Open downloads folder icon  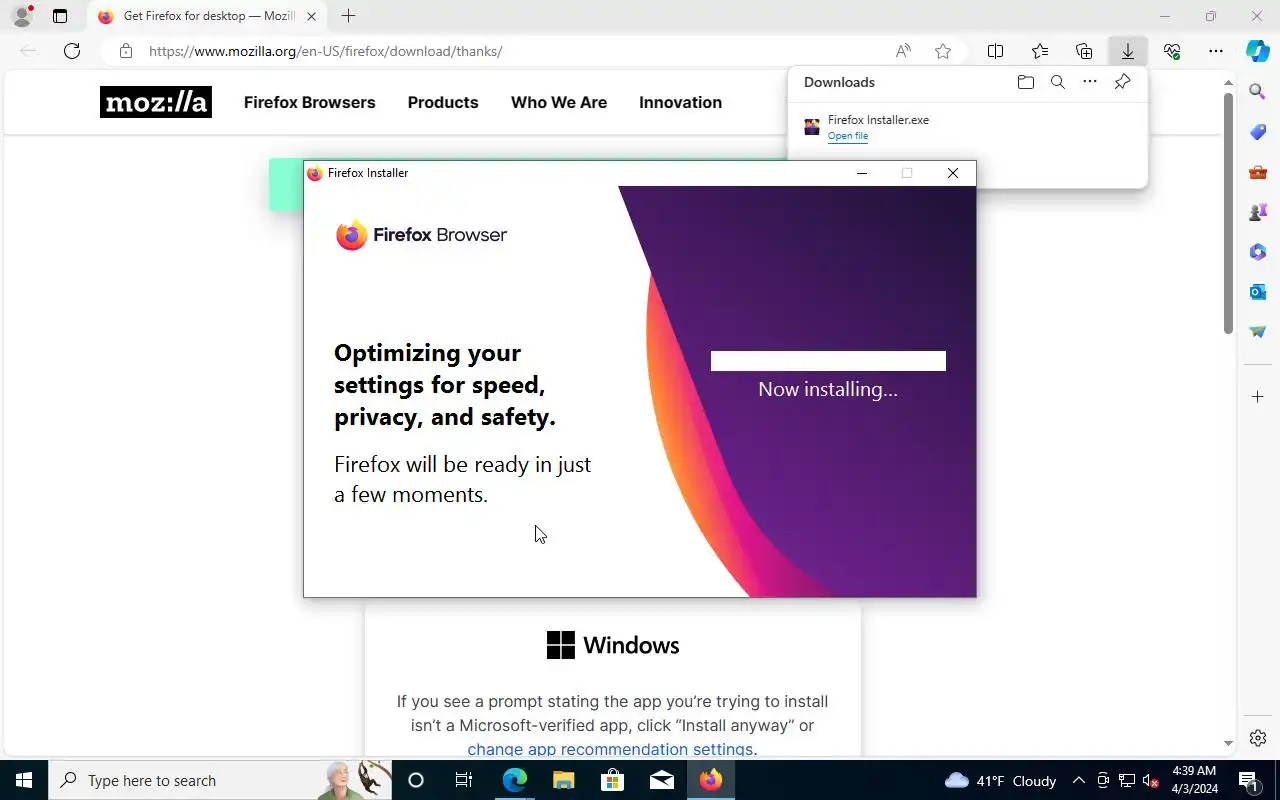point(1025,82)
